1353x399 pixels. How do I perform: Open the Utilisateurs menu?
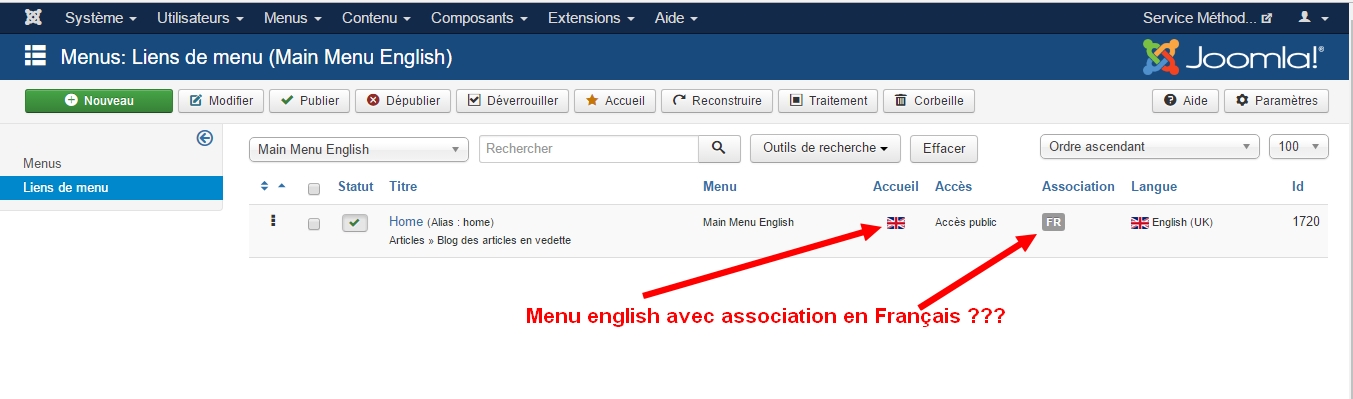coord(200,18)
